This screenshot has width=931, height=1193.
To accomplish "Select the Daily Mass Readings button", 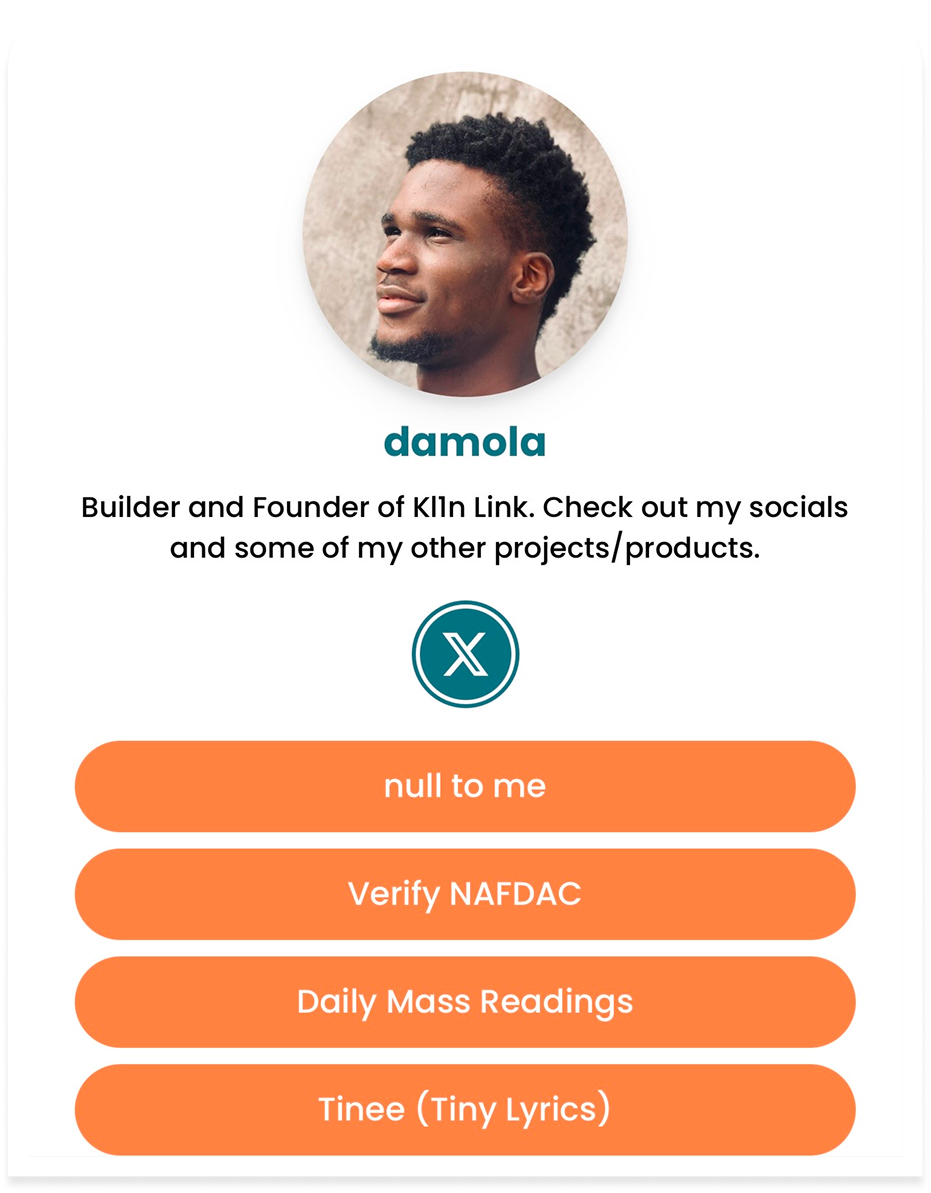I will [465, 1002].
